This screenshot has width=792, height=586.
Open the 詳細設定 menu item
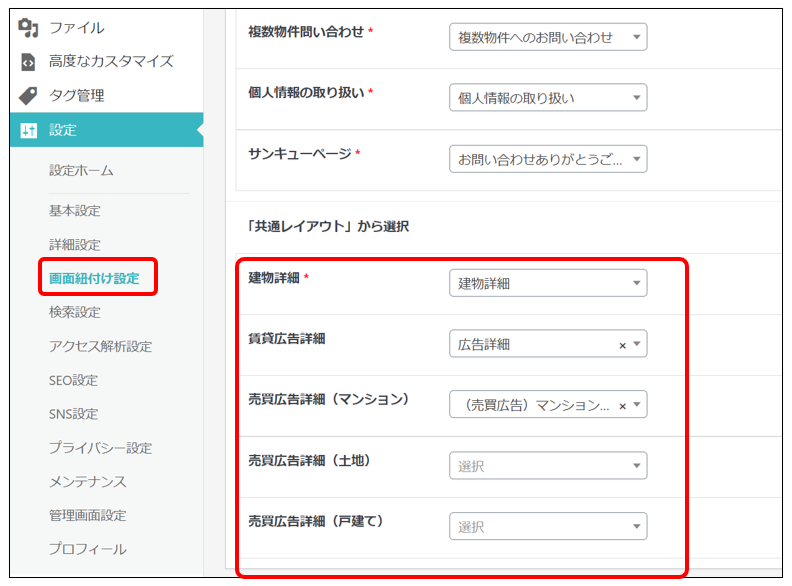click(x=75, y=245)
